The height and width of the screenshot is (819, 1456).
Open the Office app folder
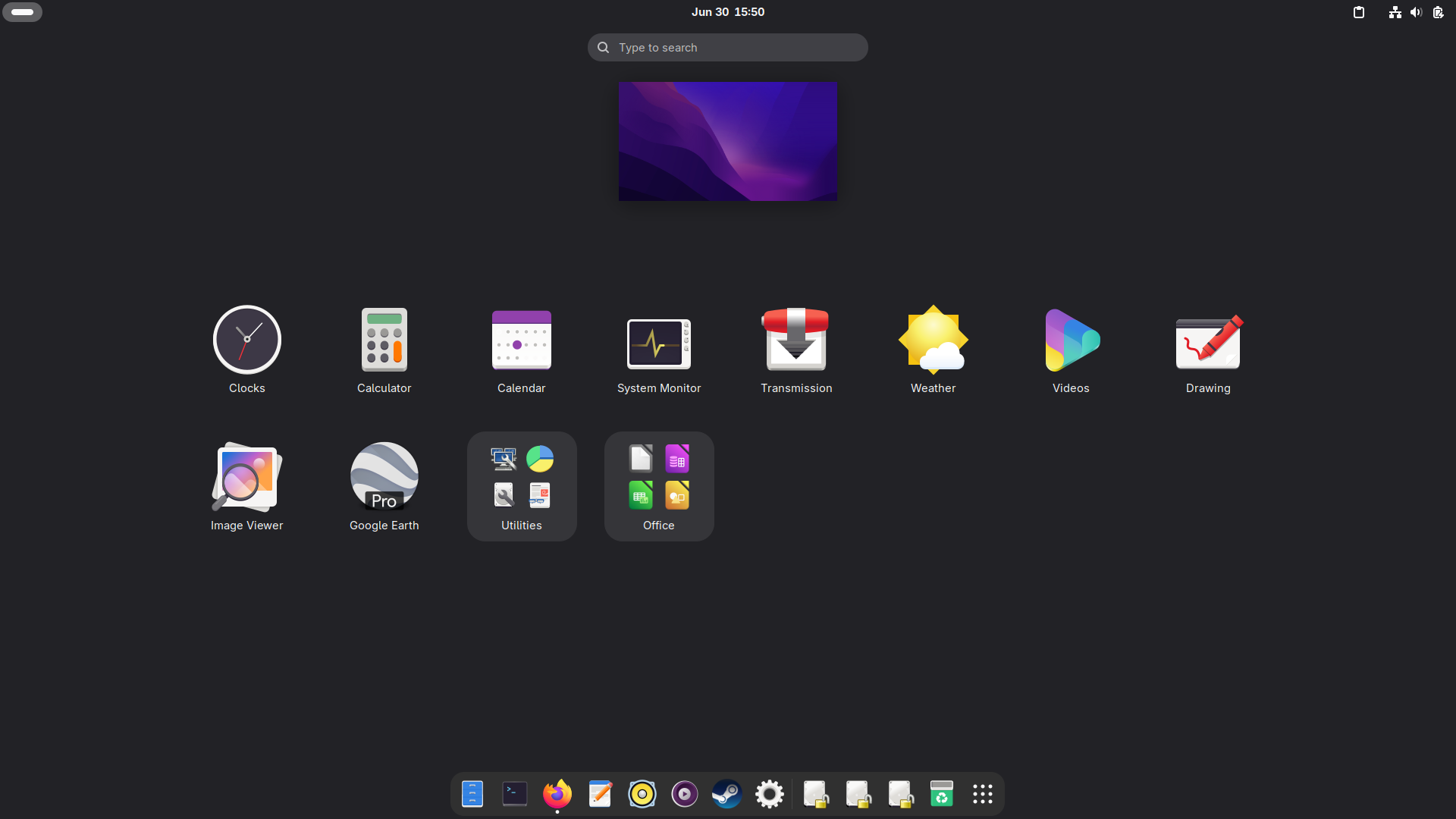659,487
